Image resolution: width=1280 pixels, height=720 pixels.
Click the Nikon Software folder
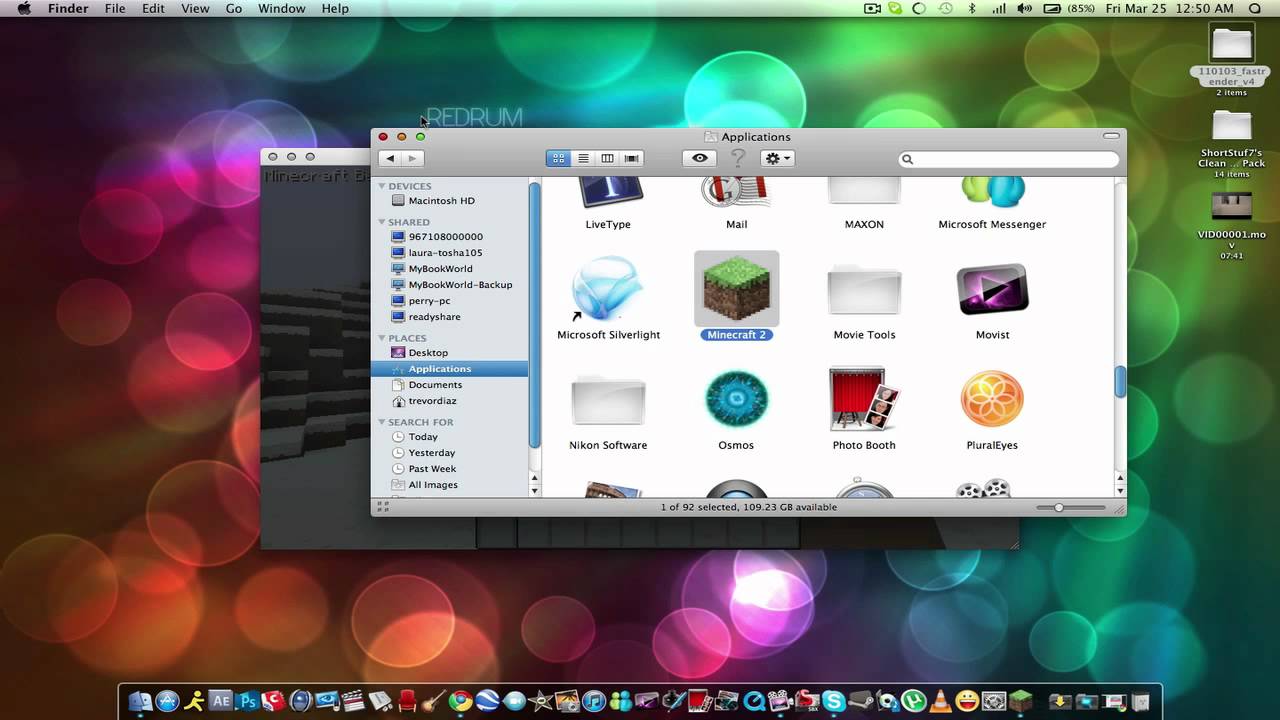[608, 401]
